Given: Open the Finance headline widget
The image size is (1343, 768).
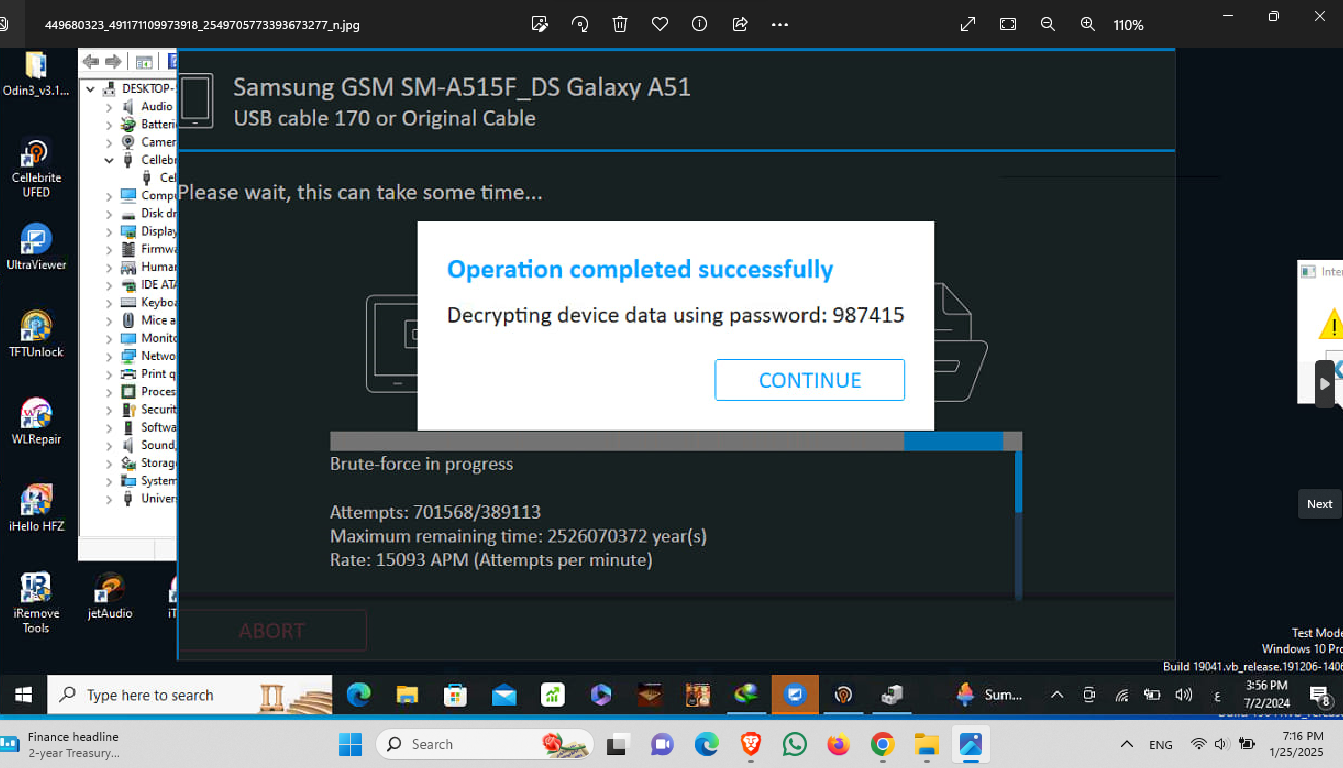Looking at the screenshot, I should pyautogui.click(x=62, y=744).
